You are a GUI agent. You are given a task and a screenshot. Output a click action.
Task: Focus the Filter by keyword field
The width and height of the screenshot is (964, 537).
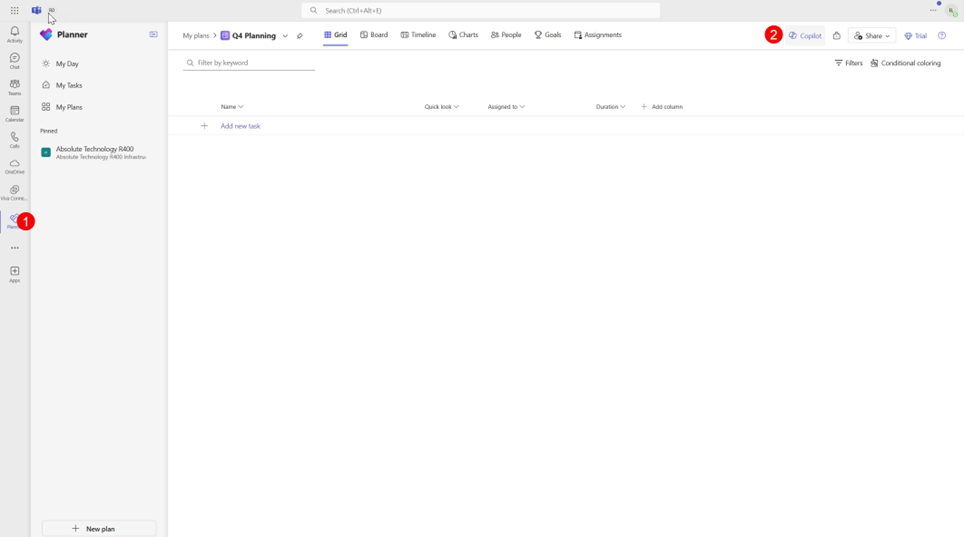(x=249, y=63)
